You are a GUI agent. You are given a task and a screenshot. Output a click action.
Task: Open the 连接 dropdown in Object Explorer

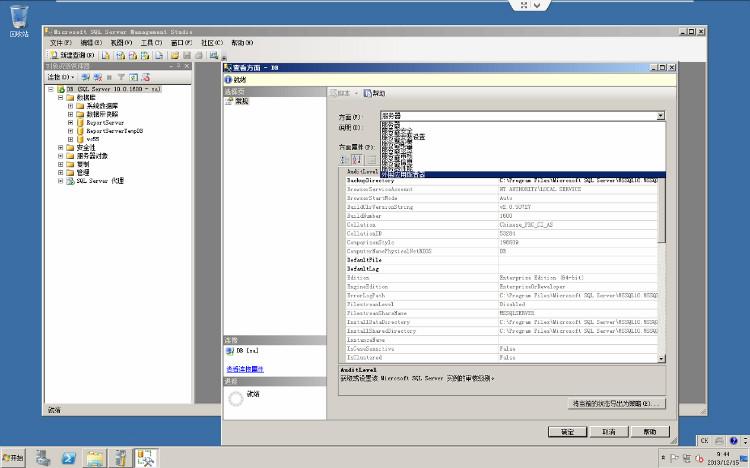(x=60, y=77)
